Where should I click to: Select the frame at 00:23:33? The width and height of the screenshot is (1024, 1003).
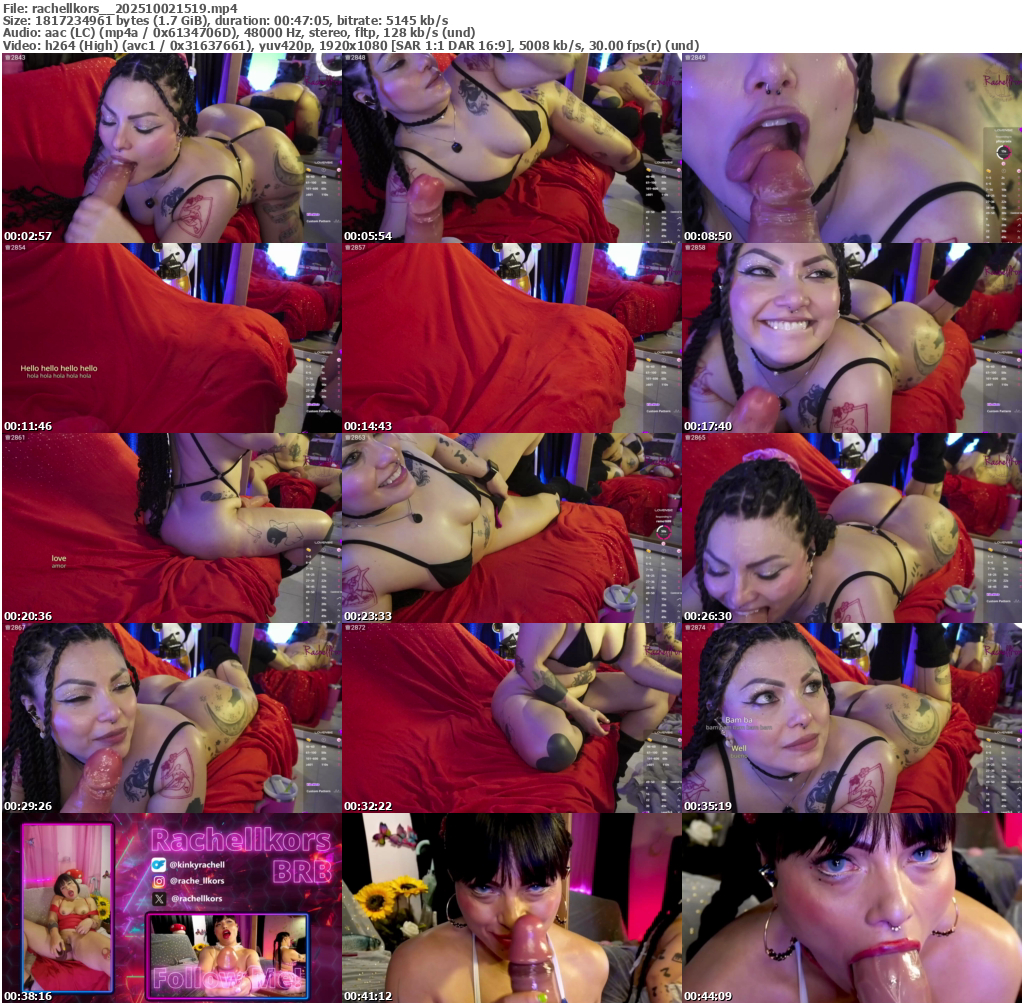click(511, 528)
